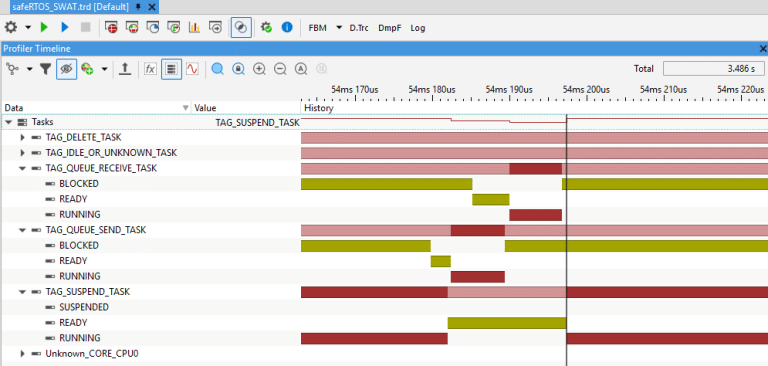Viewport: 768px width, 366px height.
Task: Expand the TAG_DELETE_TASK node
Action: pyautogui.click(x=22, y=138)
